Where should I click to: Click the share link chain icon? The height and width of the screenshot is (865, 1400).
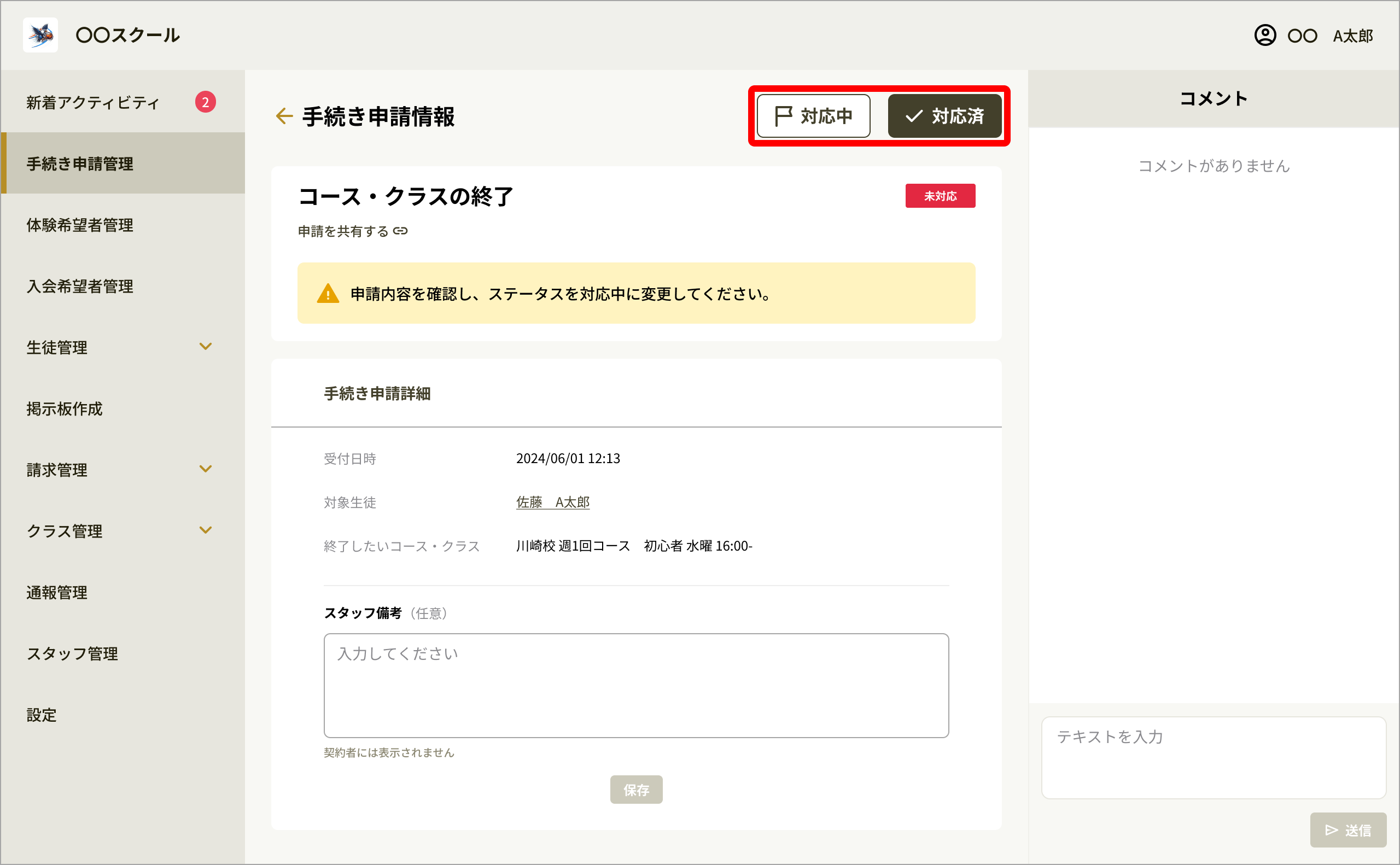tap(400, 231)
